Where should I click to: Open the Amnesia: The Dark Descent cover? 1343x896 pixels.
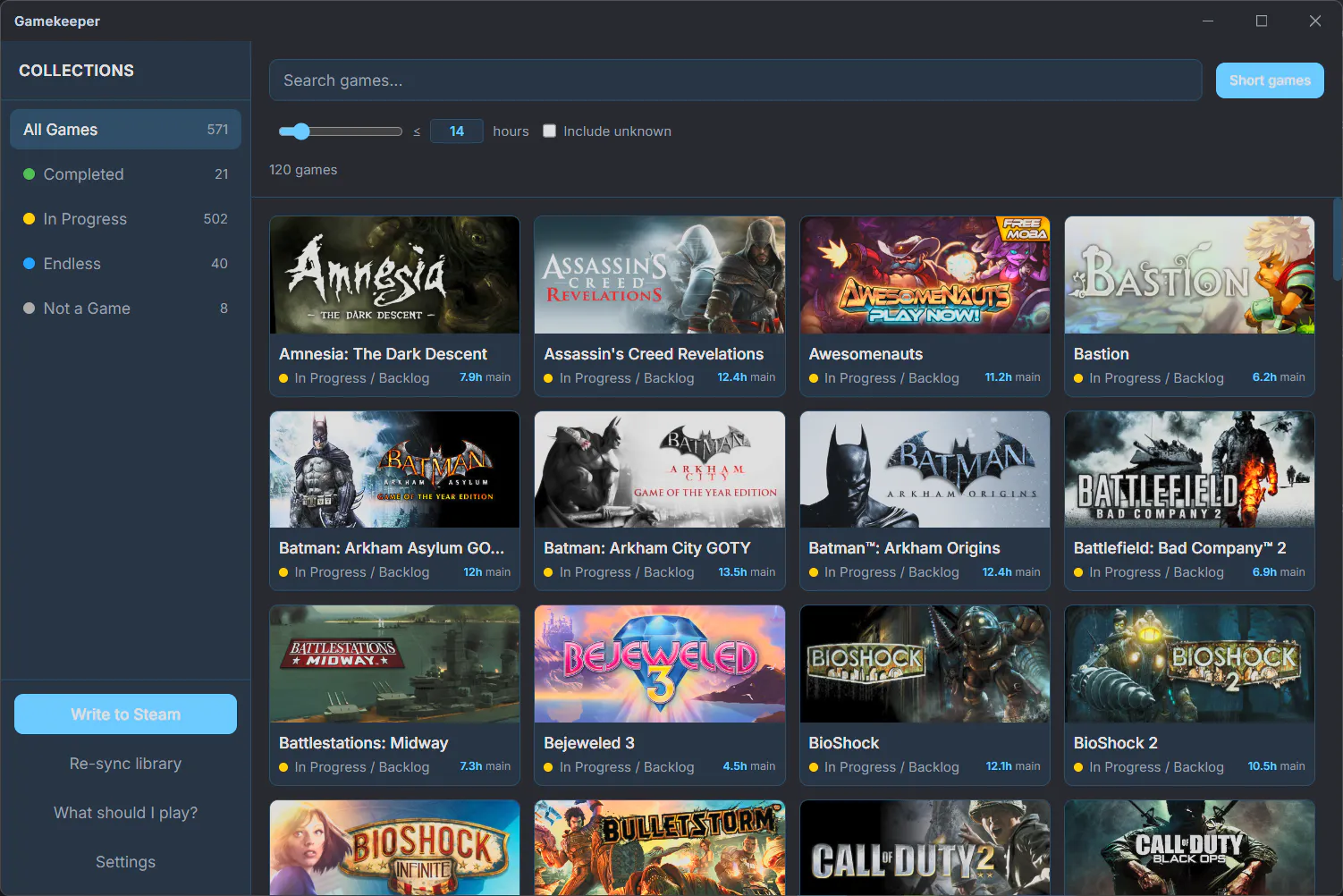pos(394,275)
